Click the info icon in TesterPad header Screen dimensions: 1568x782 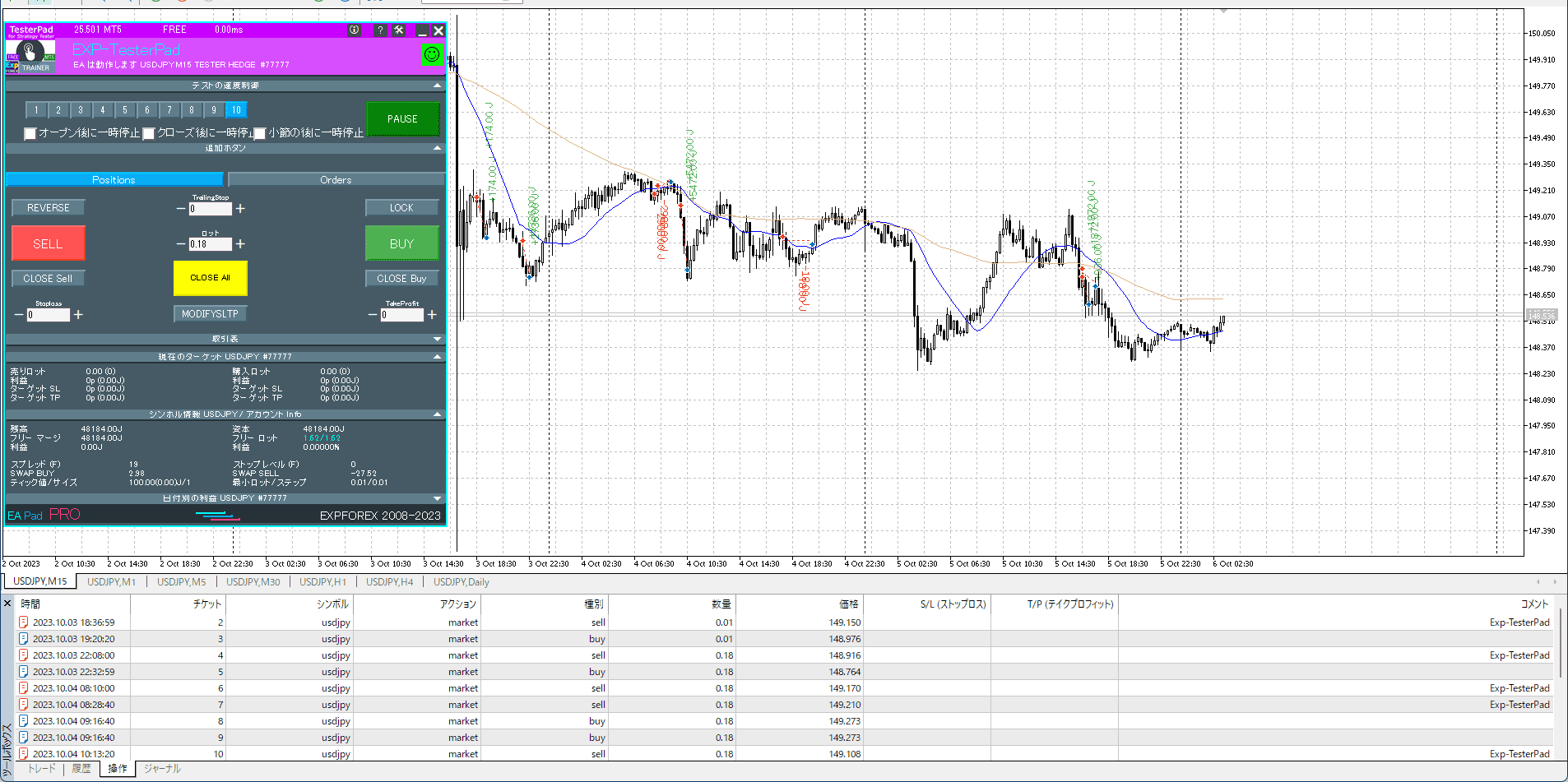pyautogui.click(x=354, y=30)
